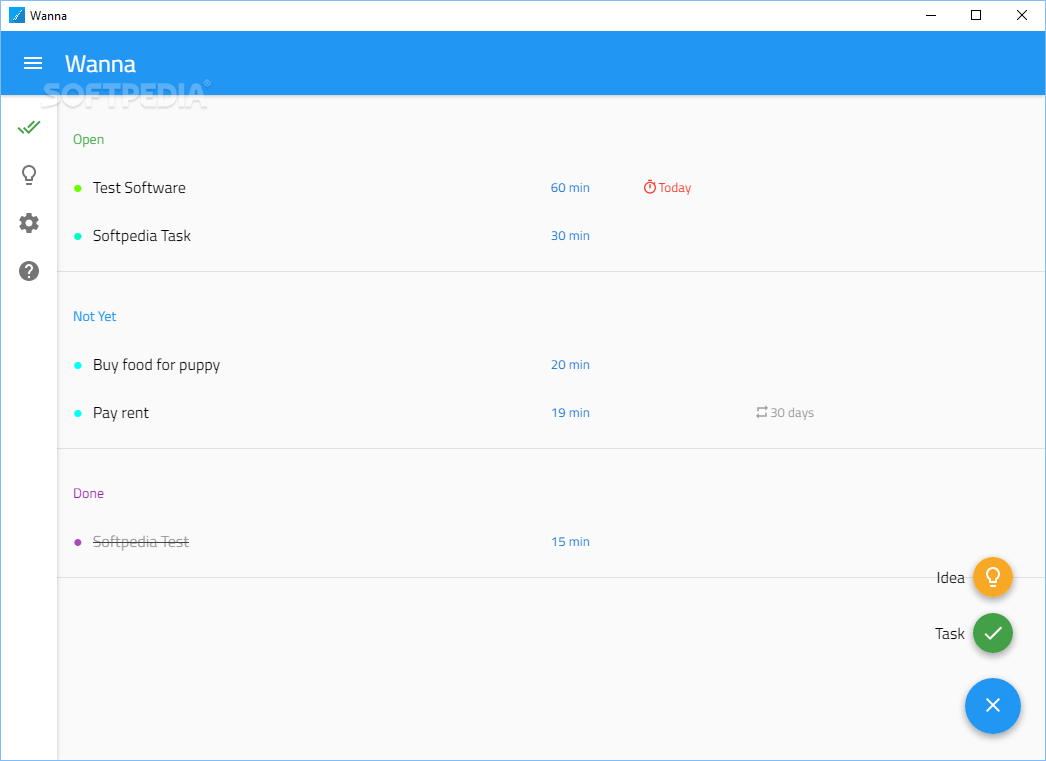Click status dot of Pay rent
1046x761 pixels.
(x=78, y=414)
